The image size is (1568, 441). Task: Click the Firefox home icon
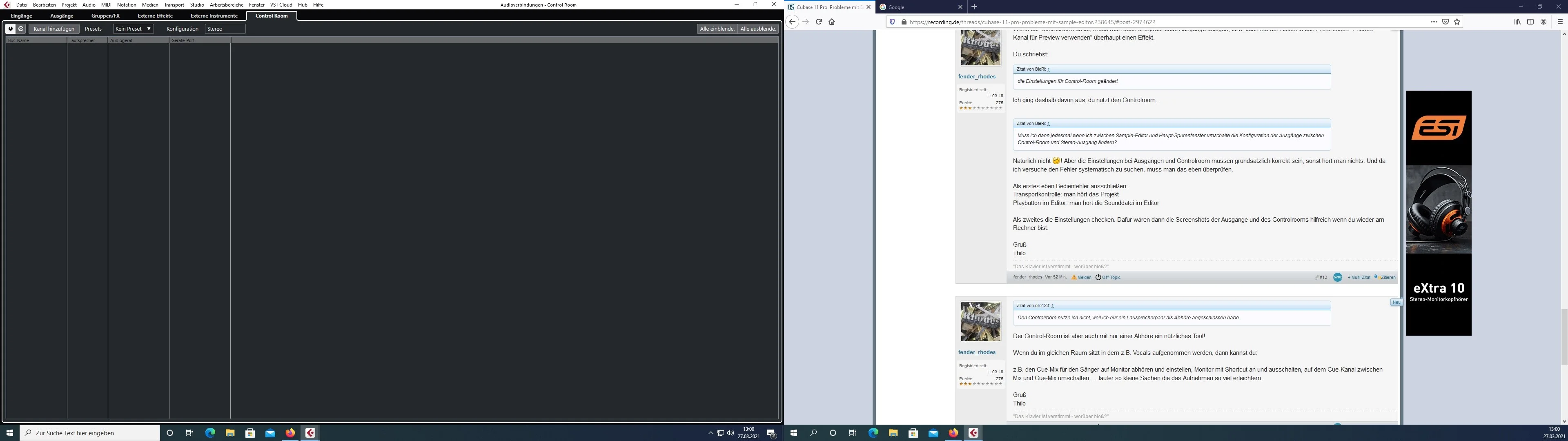831,22
